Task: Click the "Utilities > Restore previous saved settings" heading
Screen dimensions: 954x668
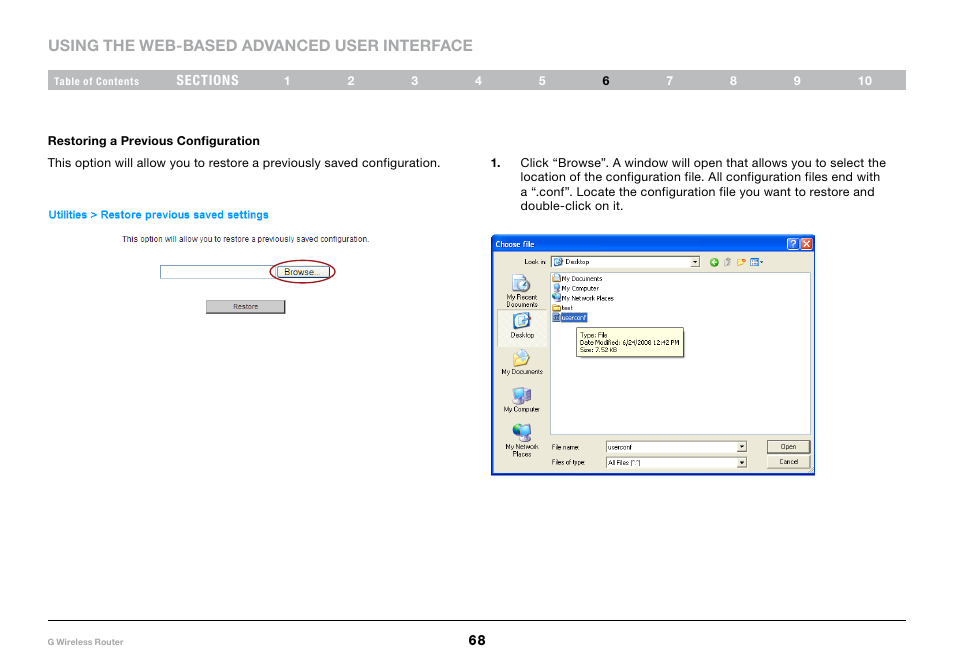Action: 158,215
